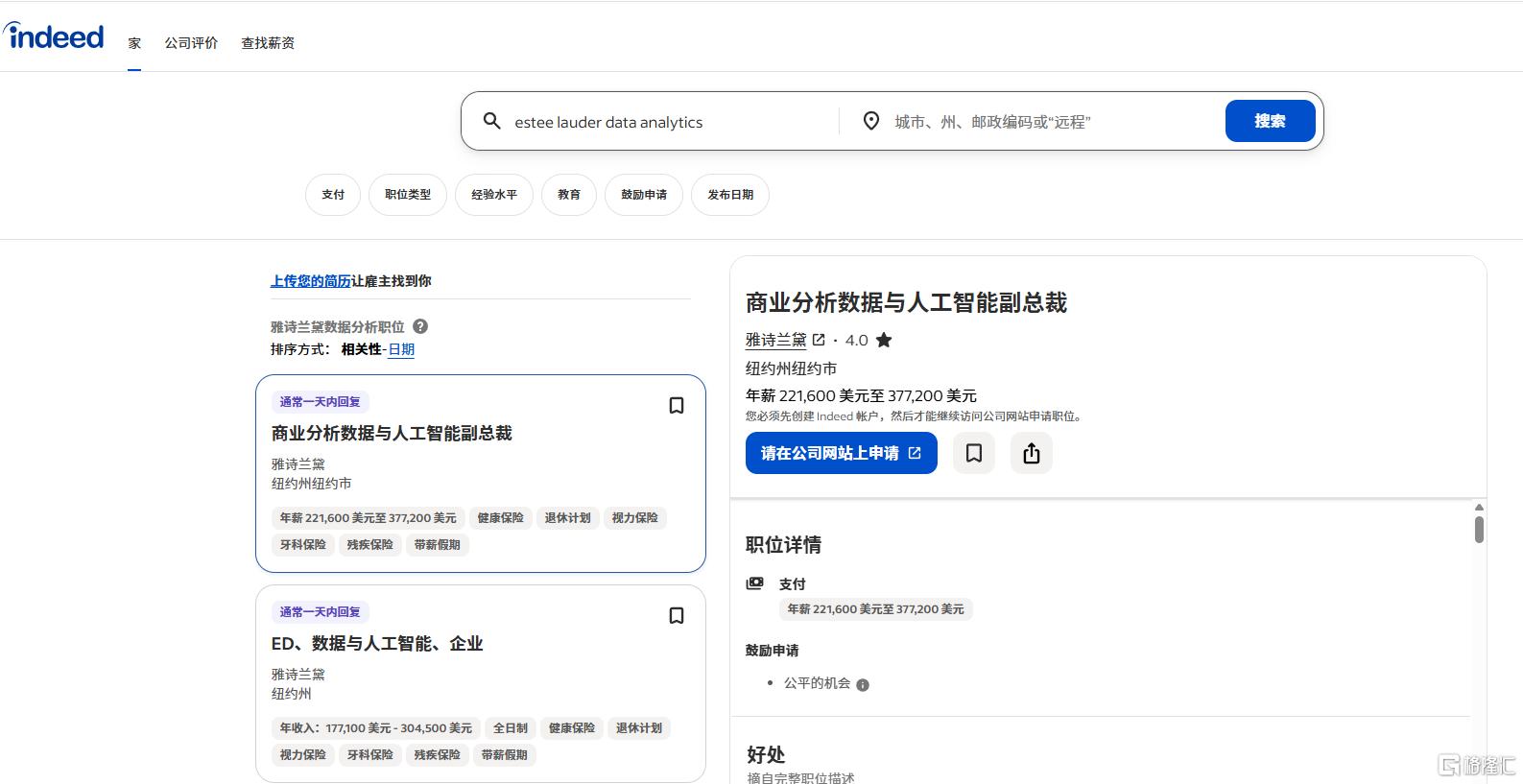Click the magnifier icon in search box
The width and height of the screenshot is (1523, 784).
[x=491, y=121]
